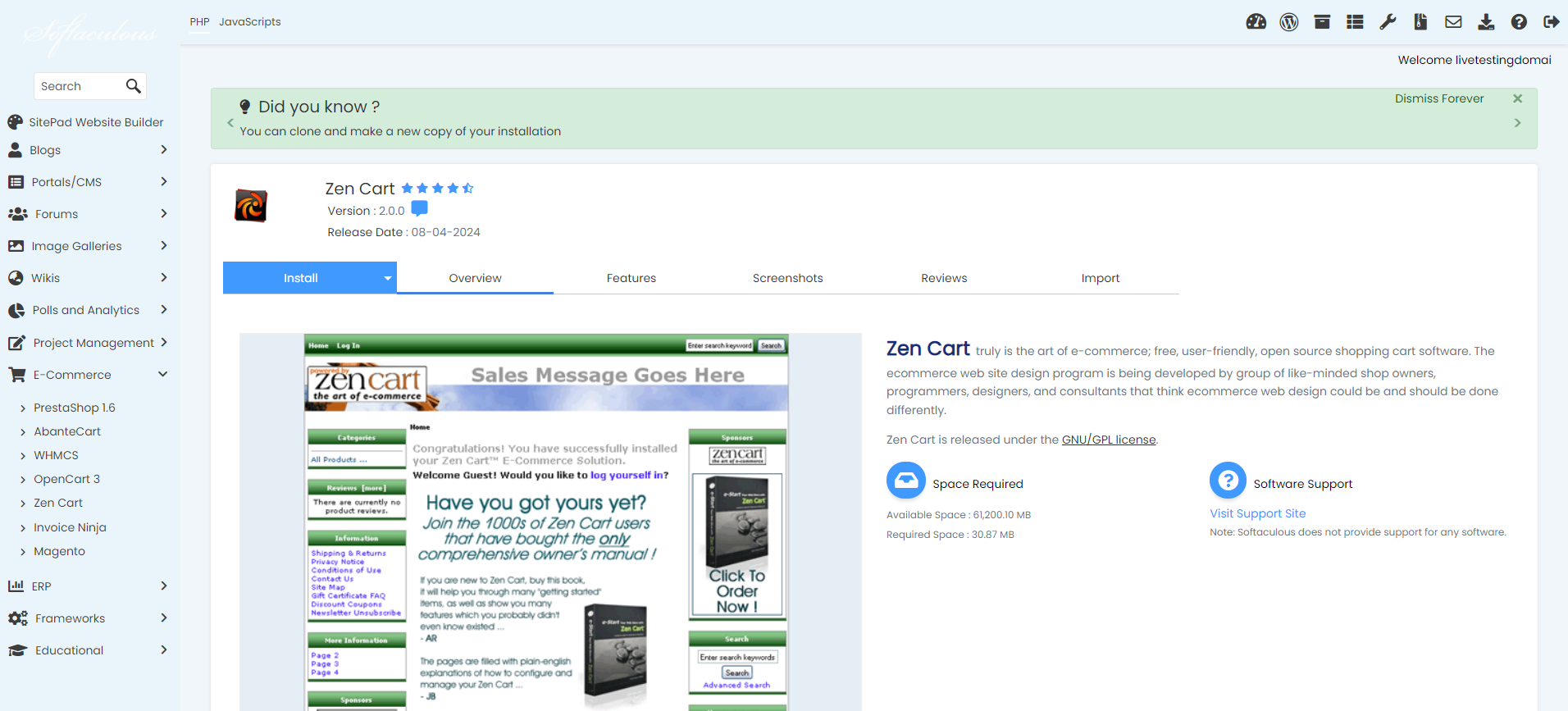Open SitePad Website Builder

tap(87, 122)
